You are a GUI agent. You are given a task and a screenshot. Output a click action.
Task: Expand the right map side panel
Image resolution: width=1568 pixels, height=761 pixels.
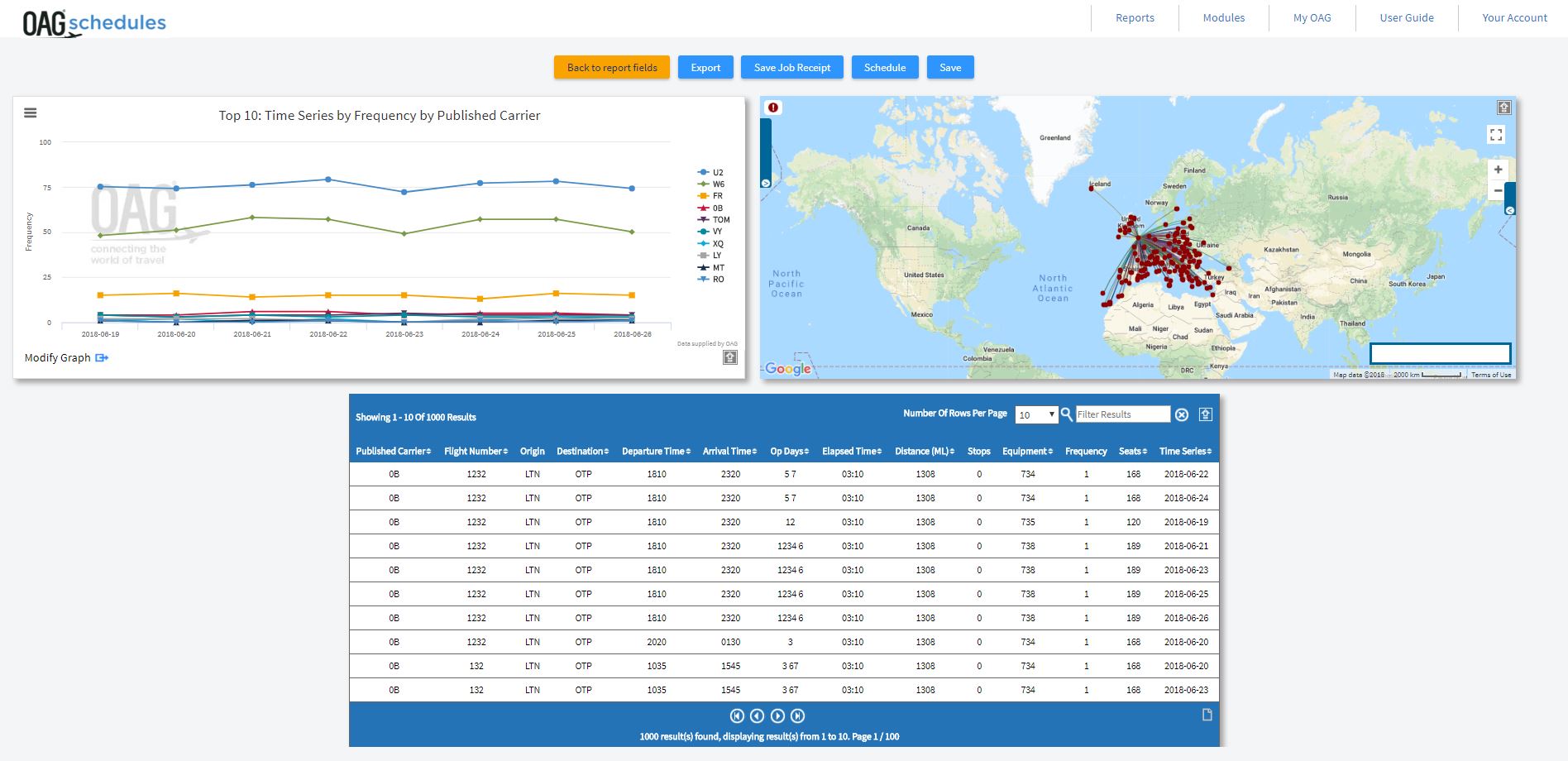1509,211
